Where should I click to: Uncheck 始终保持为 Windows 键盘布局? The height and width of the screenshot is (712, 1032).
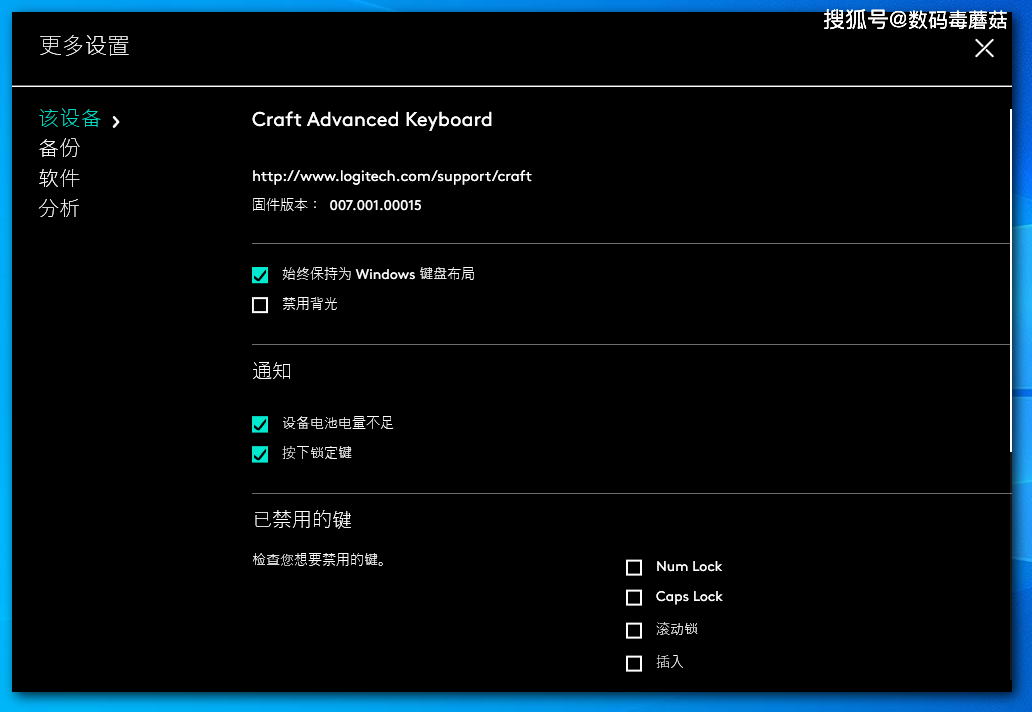(260, 274)
